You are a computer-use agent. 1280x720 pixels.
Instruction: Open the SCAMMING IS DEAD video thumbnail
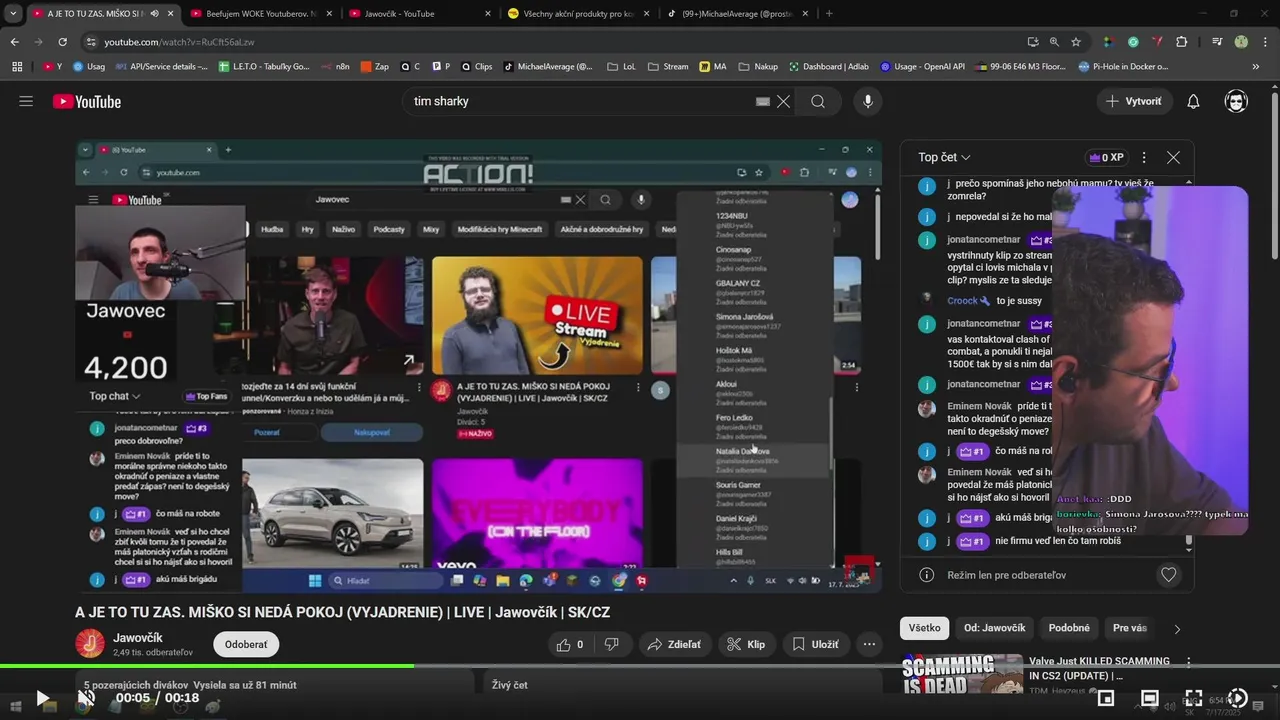tap(962, 674)
